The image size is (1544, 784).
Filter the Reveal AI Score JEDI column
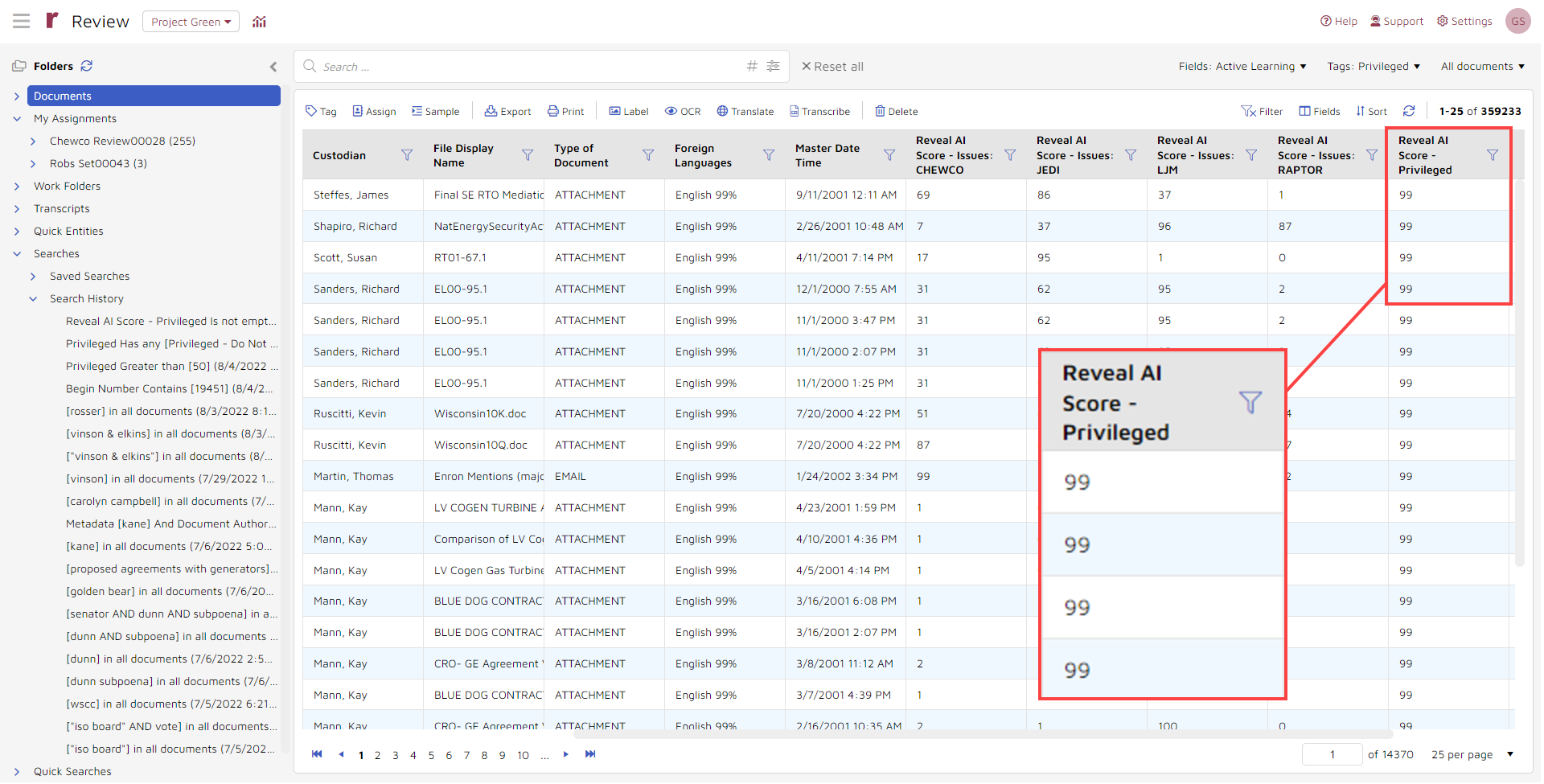tap(1131, 155)
